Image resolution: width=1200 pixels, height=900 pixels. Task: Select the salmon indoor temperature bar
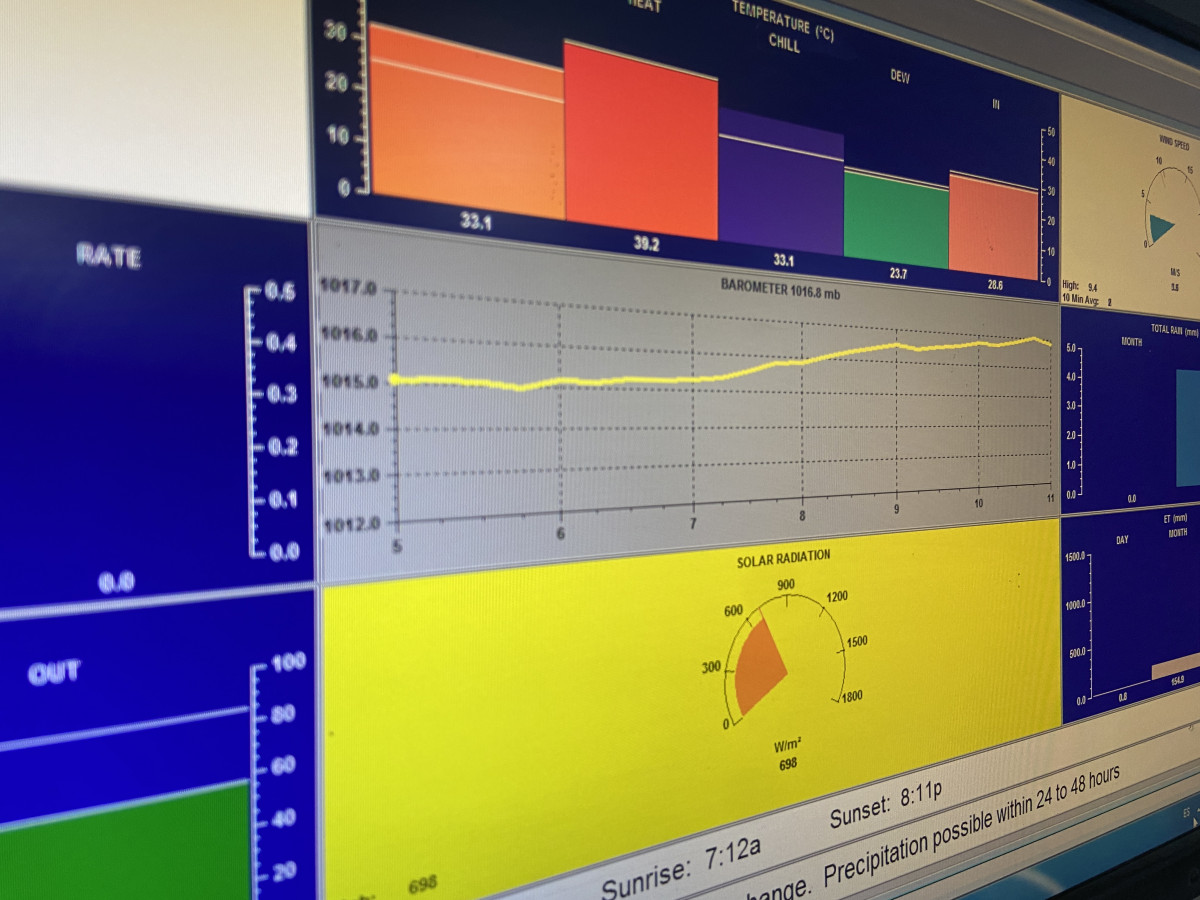pyautogui.click(x=993, y=228)
